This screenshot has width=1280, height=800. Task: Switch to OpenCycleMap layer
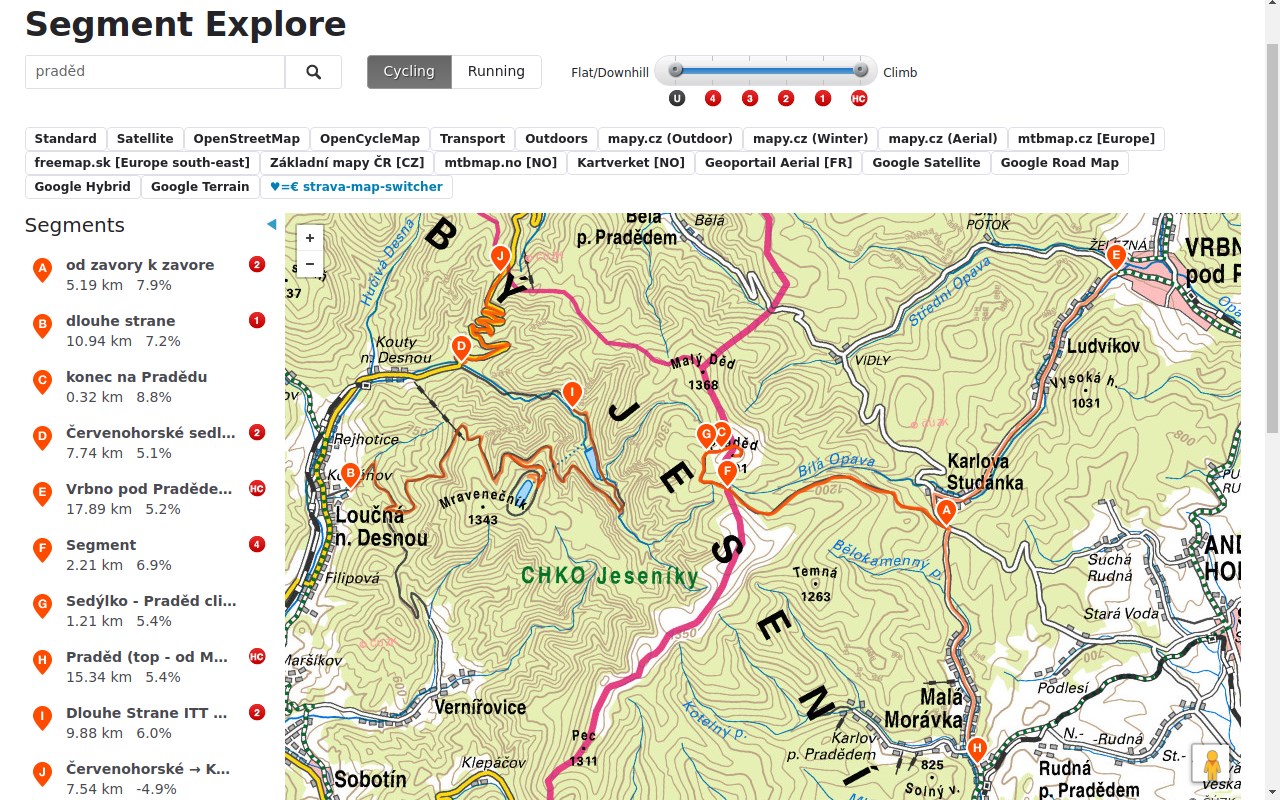click(x=370, y=139)
